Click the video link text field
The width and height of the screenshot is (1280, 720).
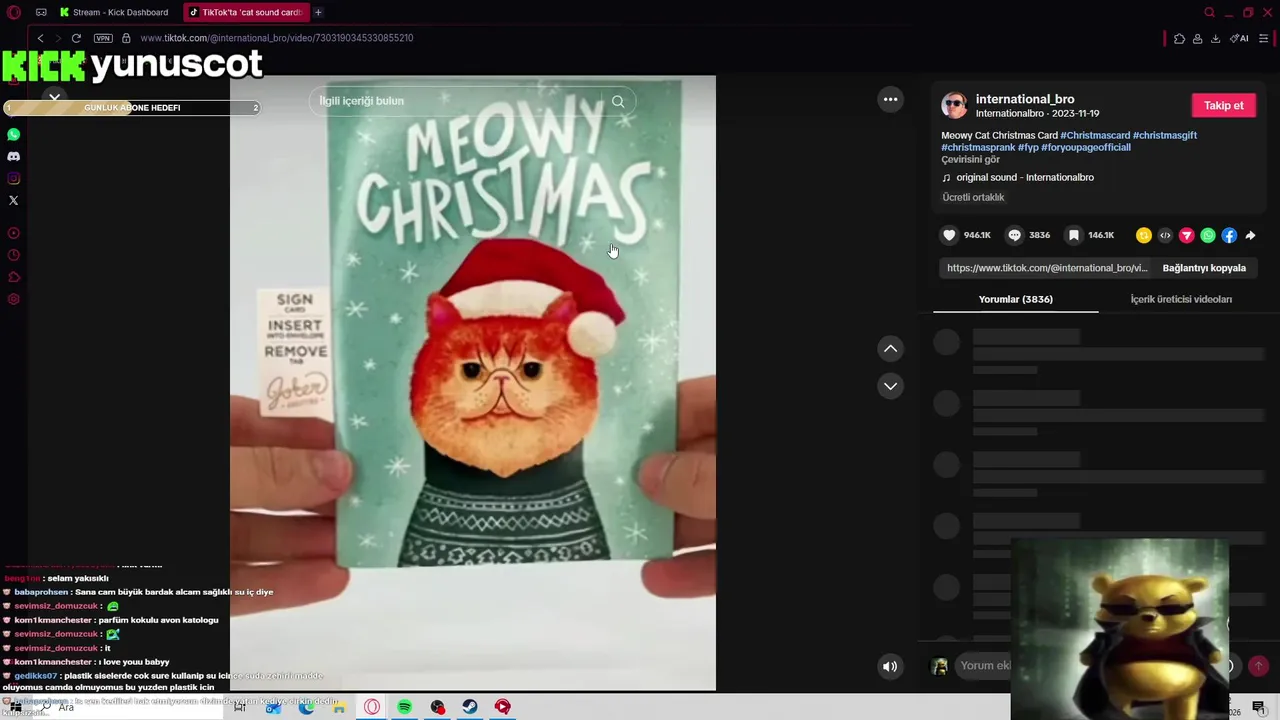coord(1047,268)
